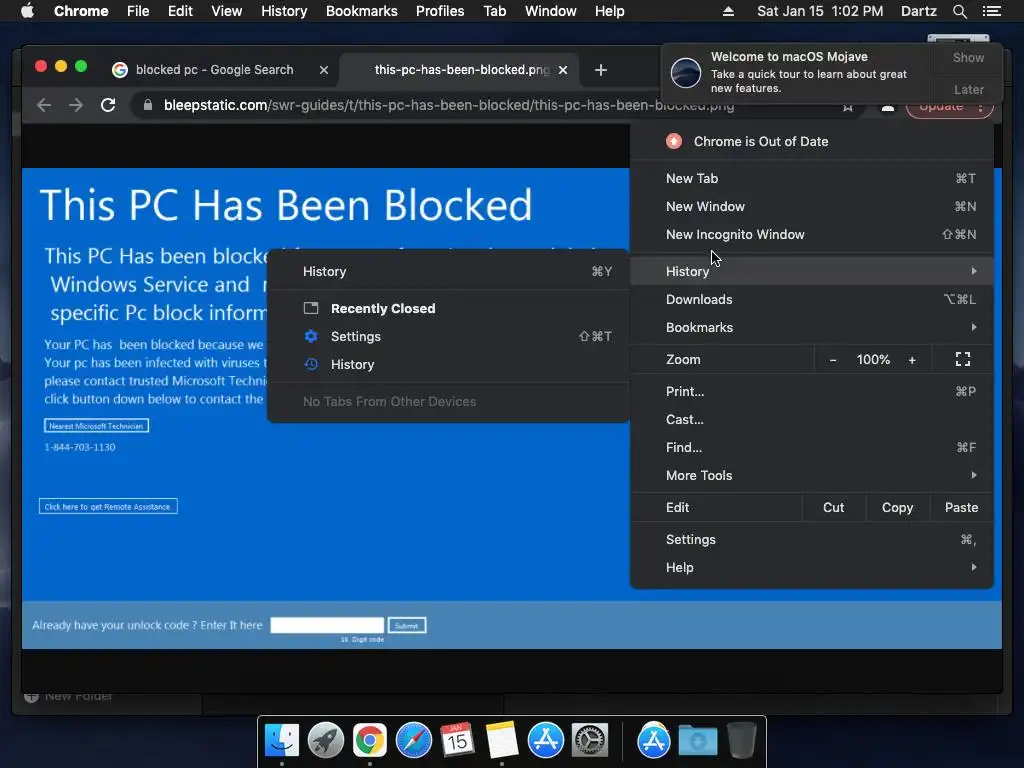Enter fullscreen using zoom fullscreen icon
1024x768 pixels.
(x=963, y=359)
